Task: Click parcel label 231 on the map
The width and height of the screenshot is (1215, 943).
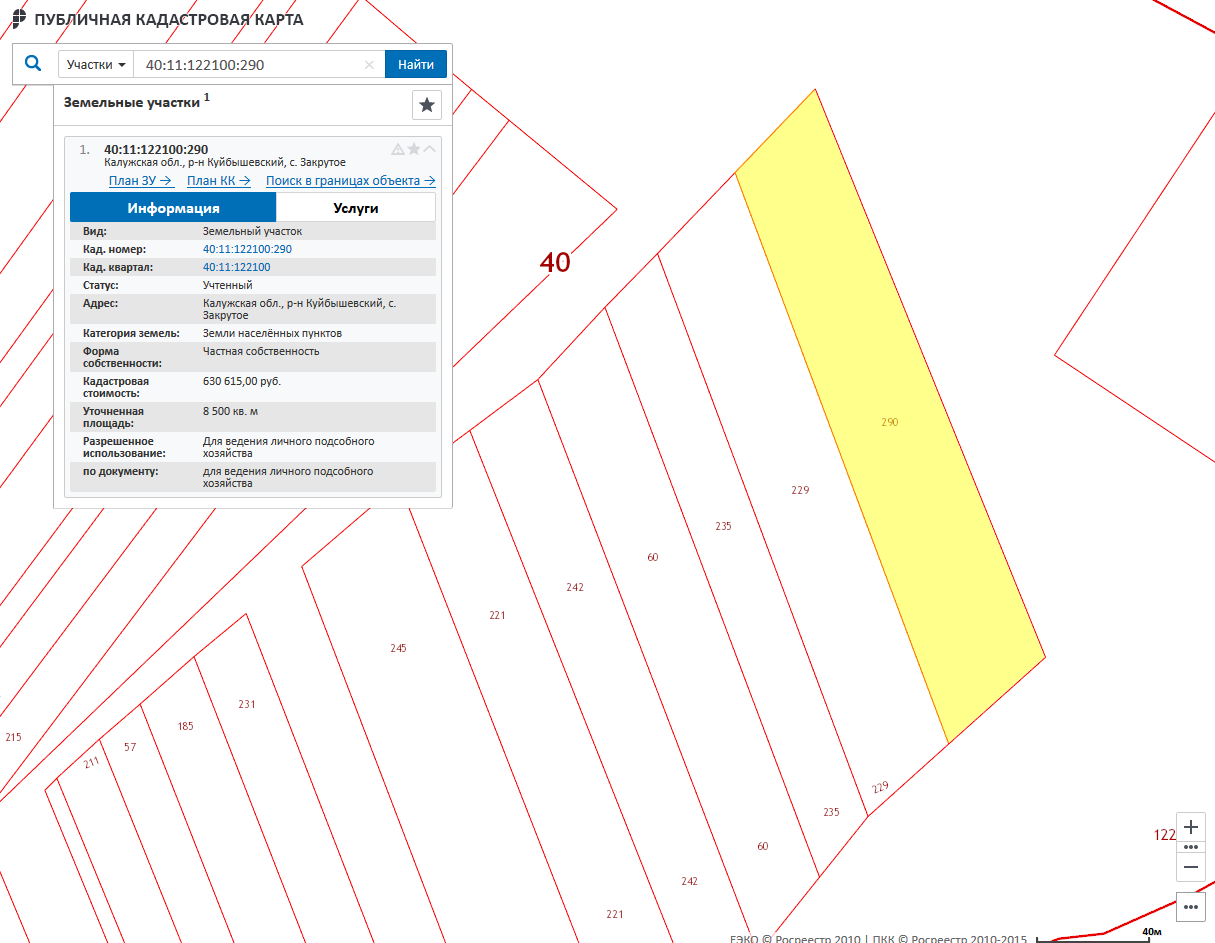Action: tap(247, 704)
